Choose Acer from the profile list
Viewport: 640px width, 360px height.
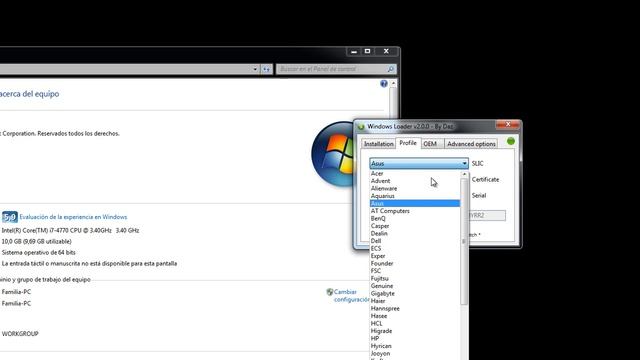coord(415,173)
